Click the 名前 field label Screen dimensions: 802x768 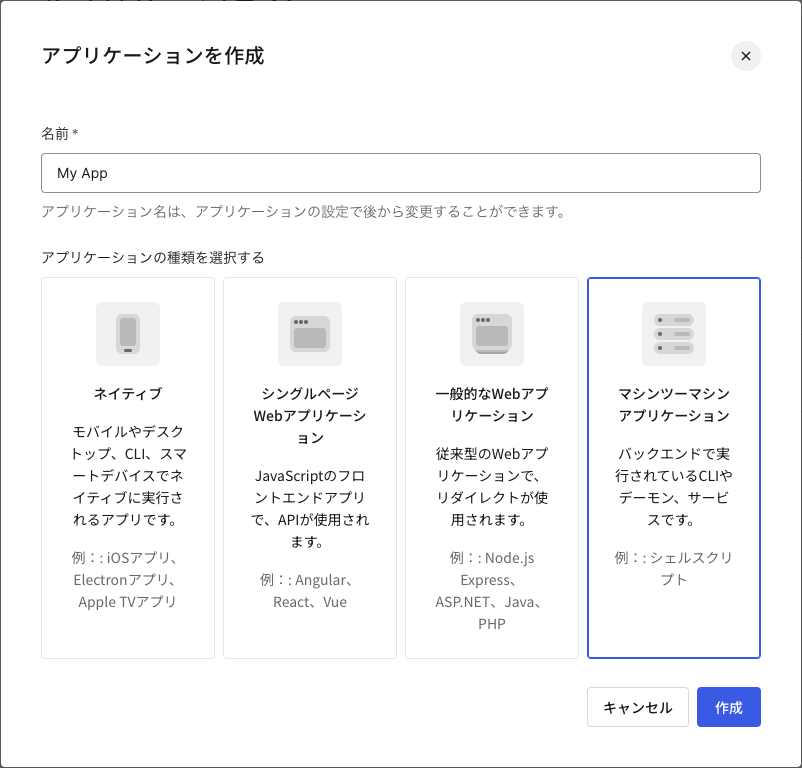pos(60,134)
